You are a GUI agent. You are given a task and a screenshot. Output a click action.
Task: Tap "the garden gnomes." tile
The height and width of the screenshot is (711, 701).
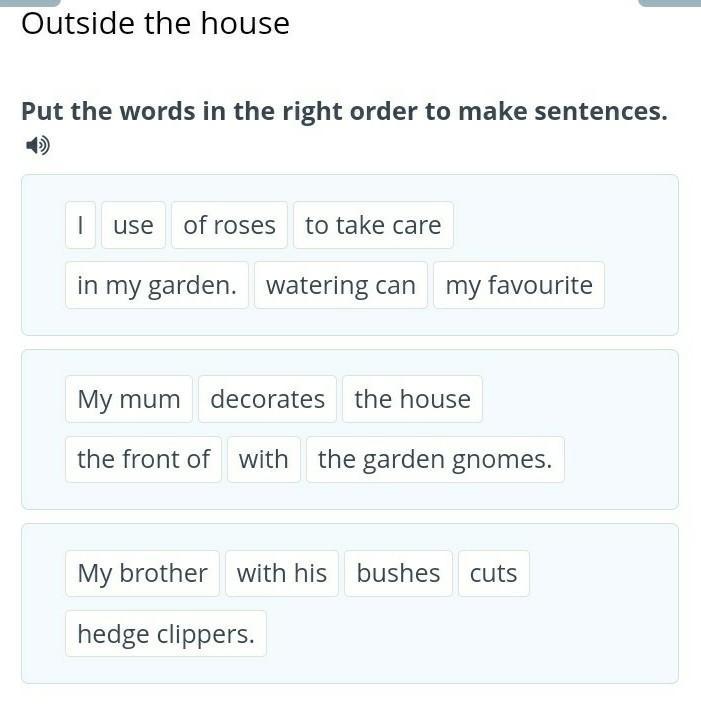pyautogui.click(x=435, y=459)
